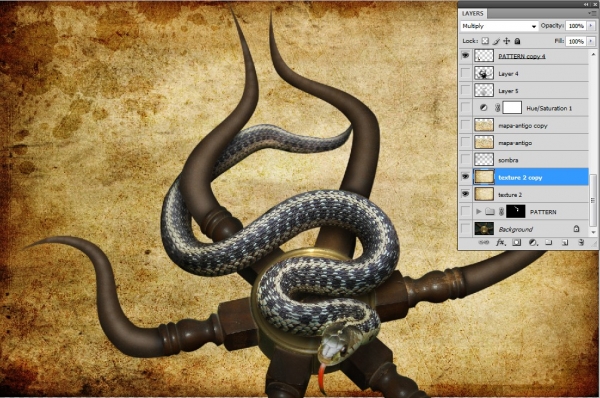600x398 pixels.
Task: Click the Opacity percentage field
Action: point(576,26)
